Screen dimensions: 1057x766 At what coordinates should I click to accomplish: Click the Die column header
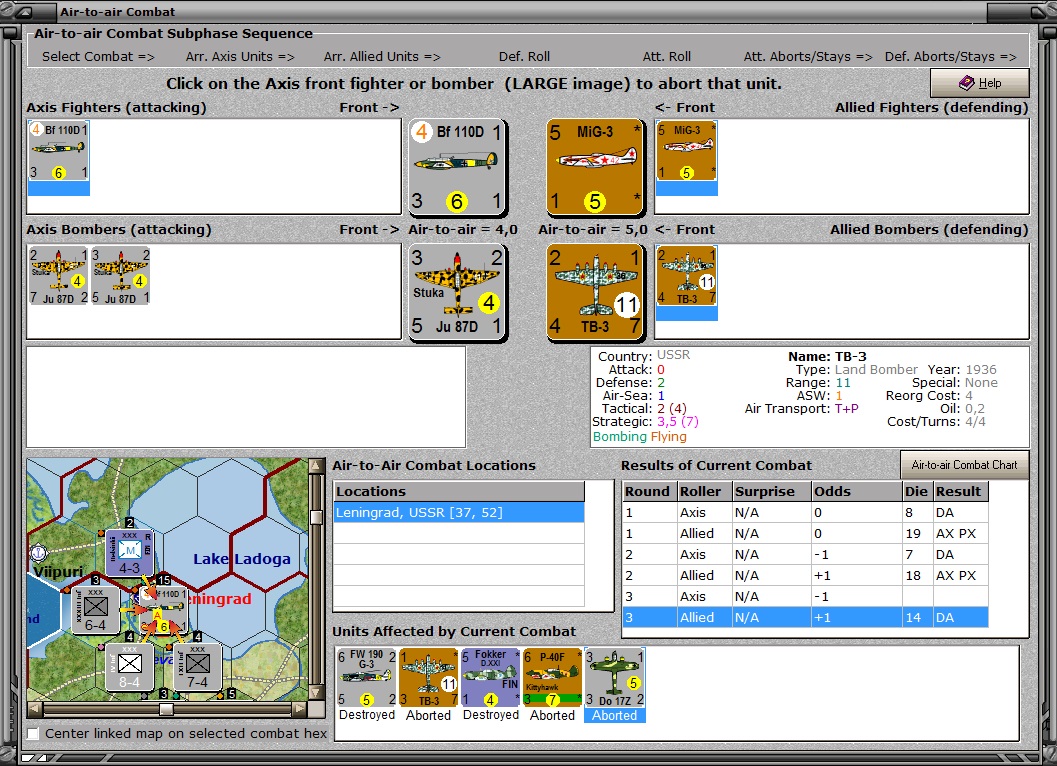[x=917, y=491]
